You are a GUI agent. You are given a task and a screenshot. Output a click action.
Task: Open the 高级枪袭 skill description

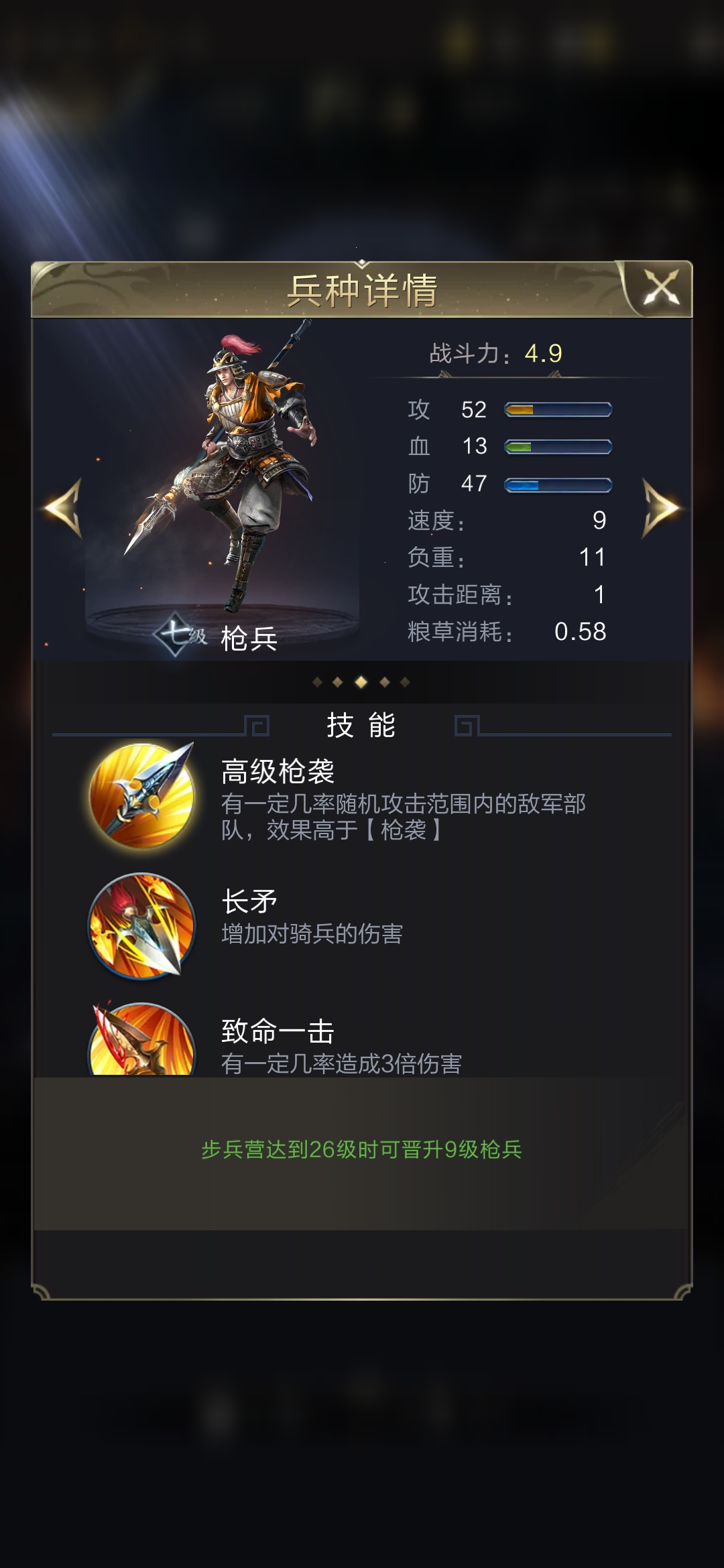[404, 817]
